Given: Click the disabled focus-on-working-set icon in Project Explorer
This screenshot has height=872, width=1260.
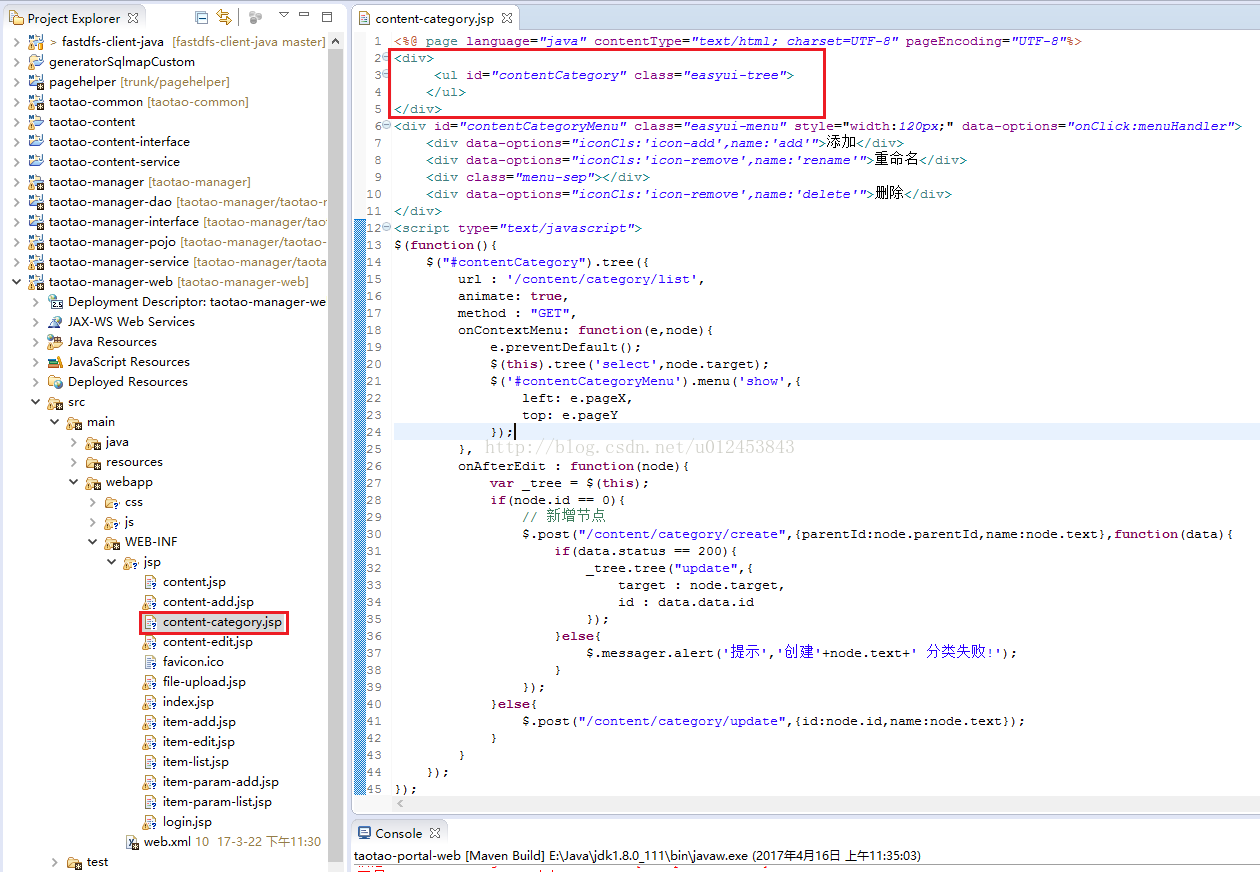Looking at the screenshot, I should click(x=255, y=17).
